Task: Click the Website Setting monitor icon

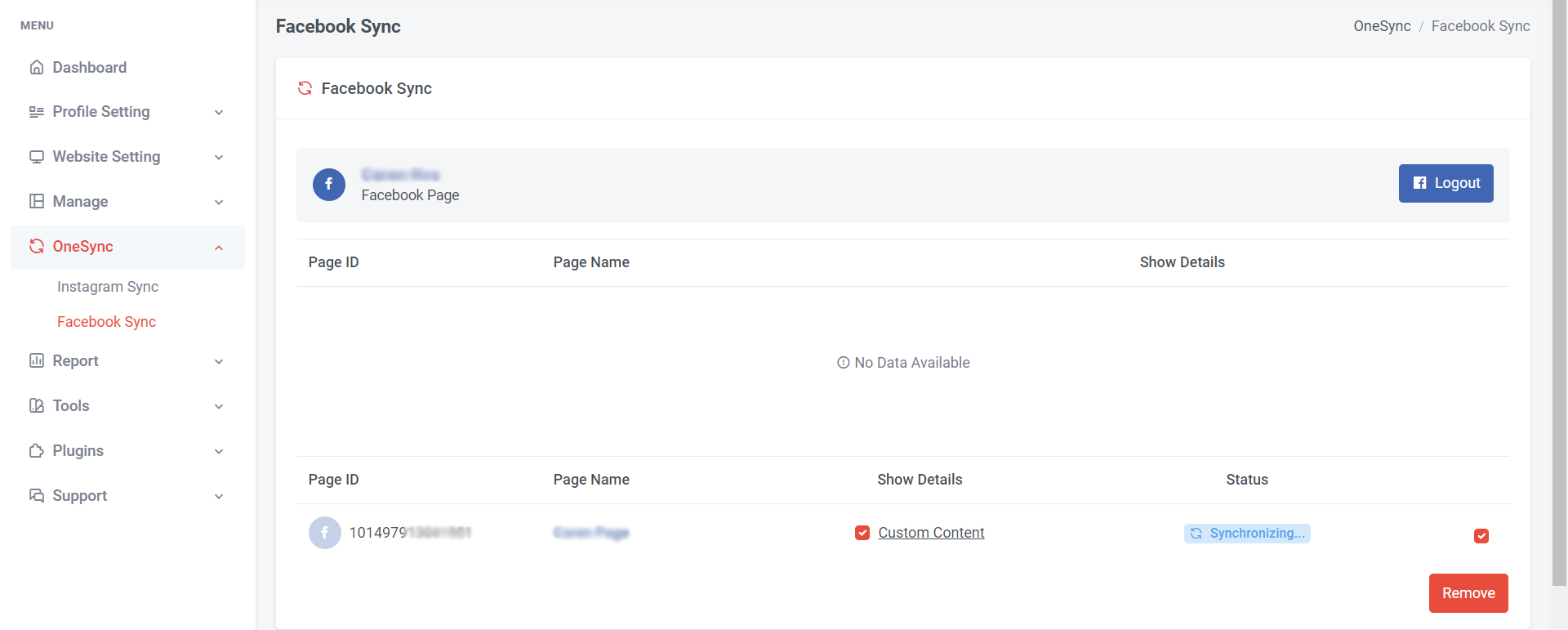Action: [36, 157]
